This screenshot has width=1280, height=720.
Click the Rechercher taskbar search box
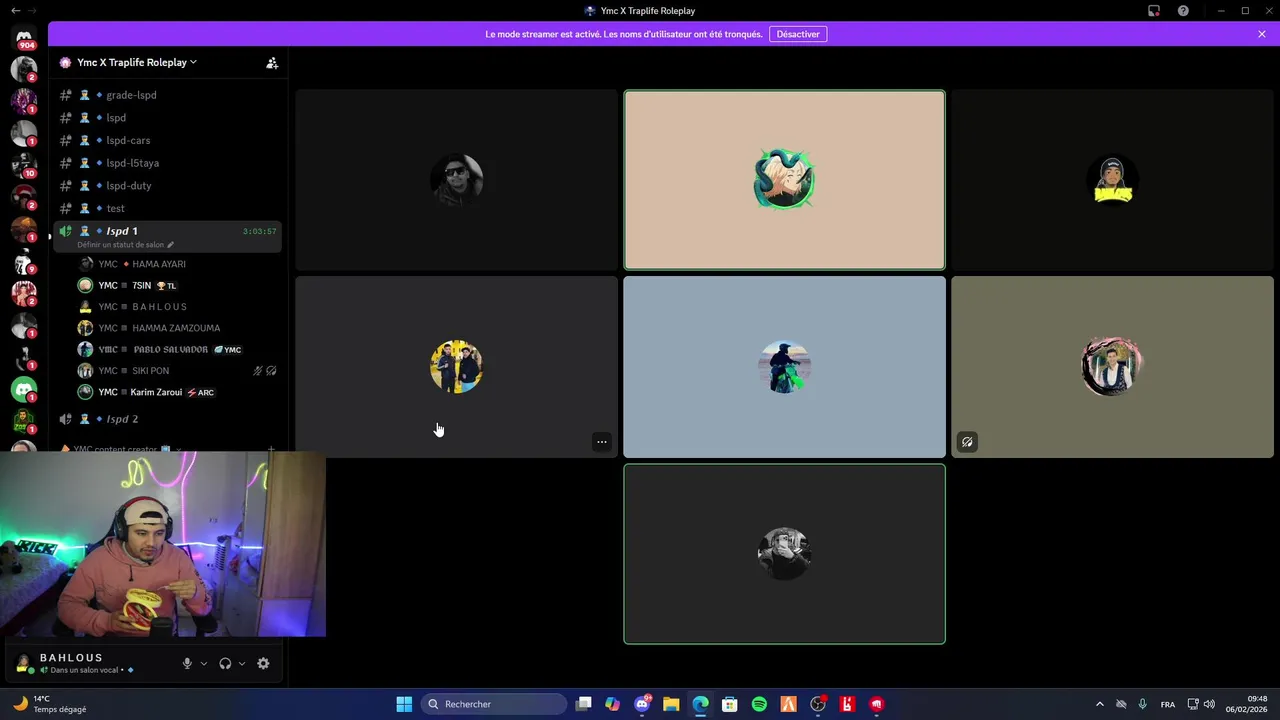click(x=495, y=704)
